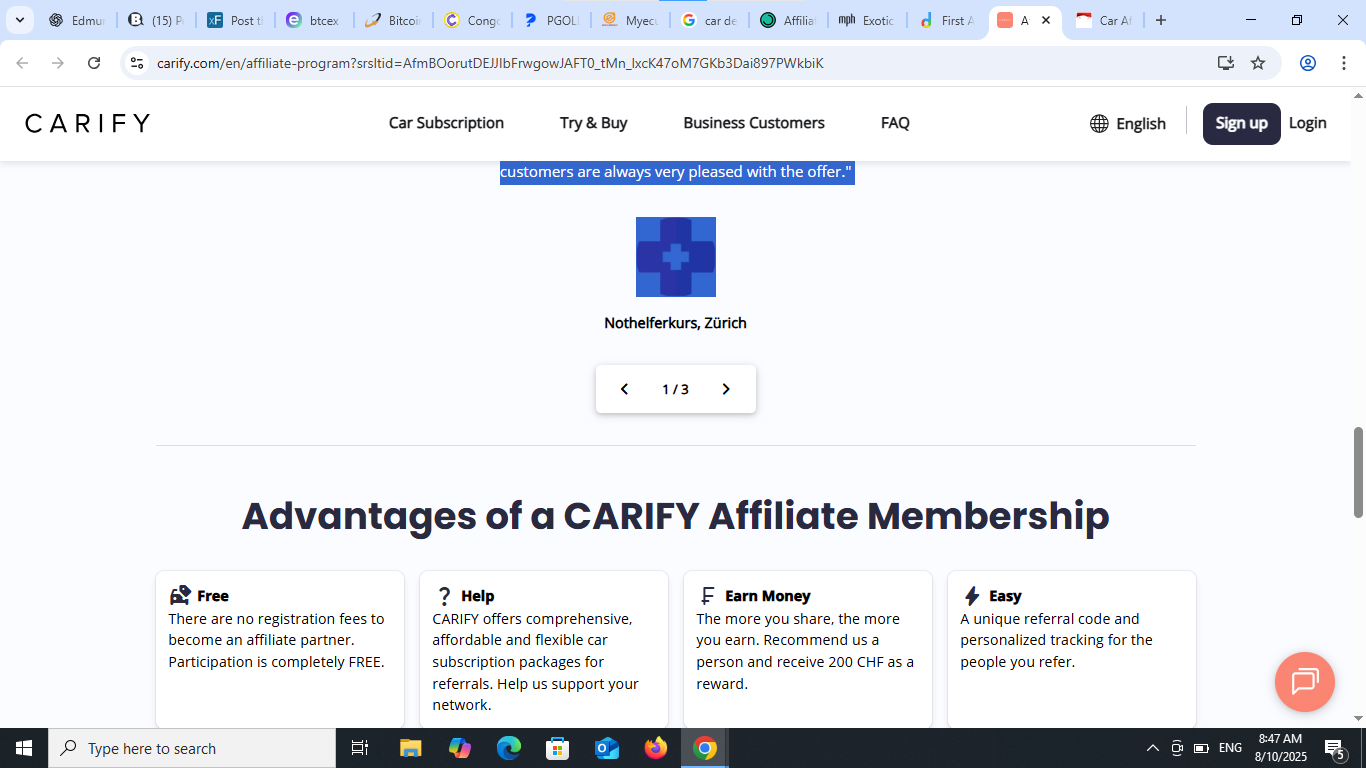Click the install app icon in address bar

click(x=1226, y=63)
